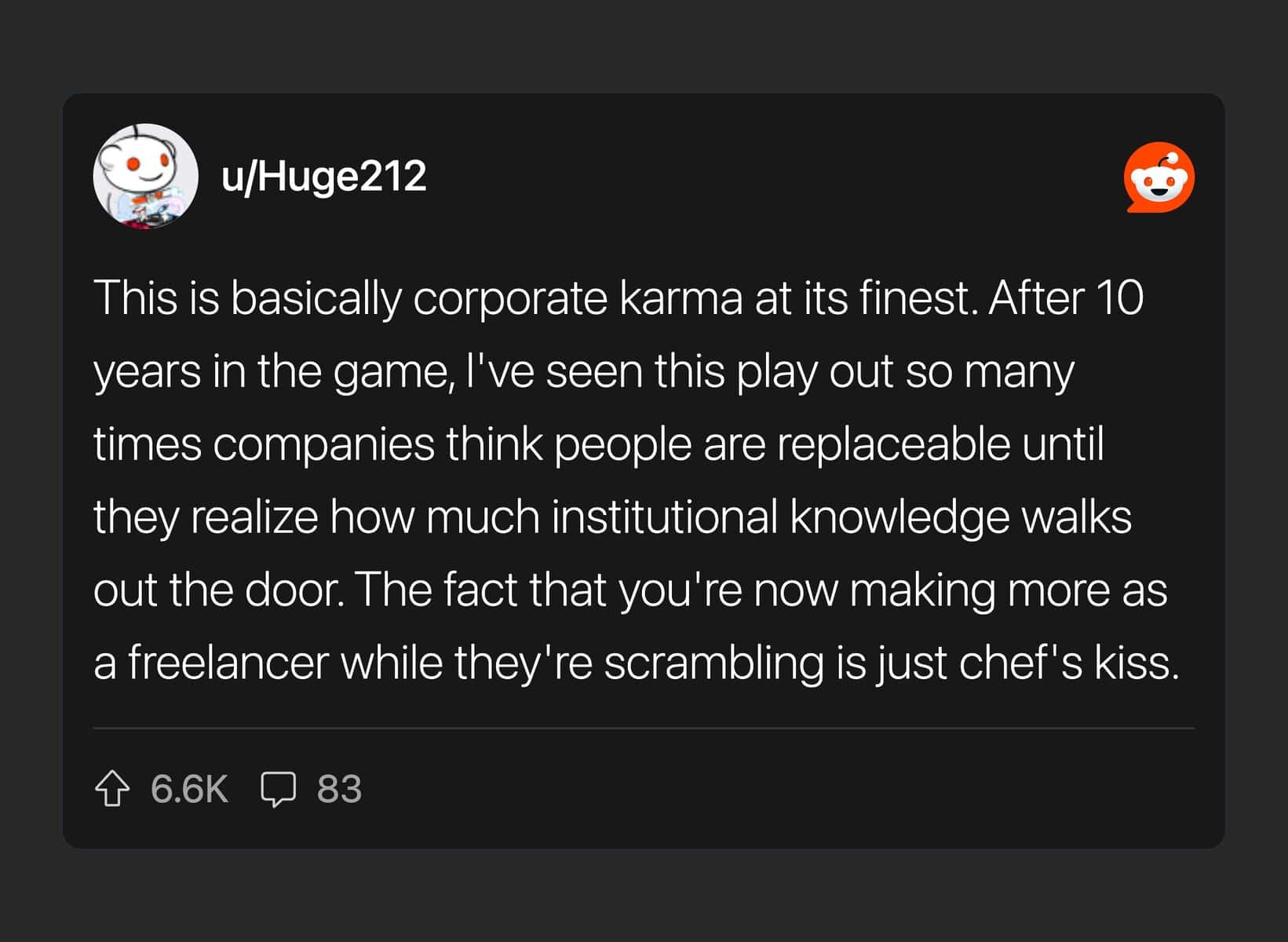The height and width of the screenshot is (942, 1288).
Task: Click the horizontal divider above the vote counts
Action: 644,728
